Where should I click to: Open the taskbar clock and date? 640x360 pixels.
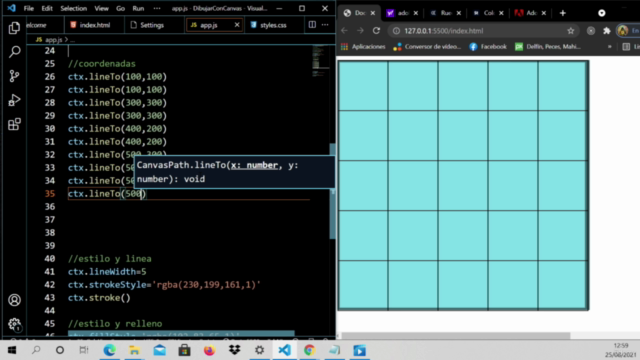[620, 350]
